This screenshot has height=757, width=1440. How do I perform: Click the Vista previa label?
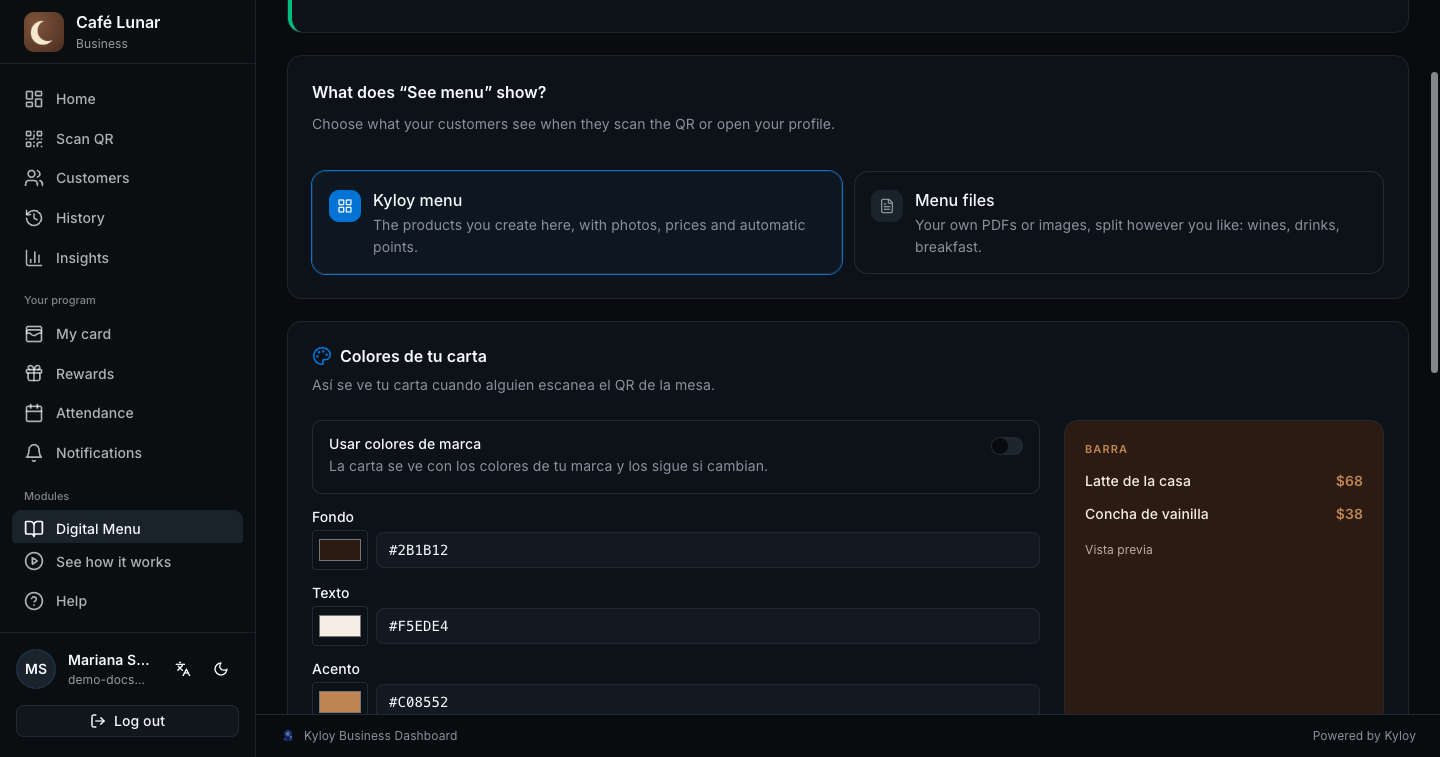tap(1119, 550)
